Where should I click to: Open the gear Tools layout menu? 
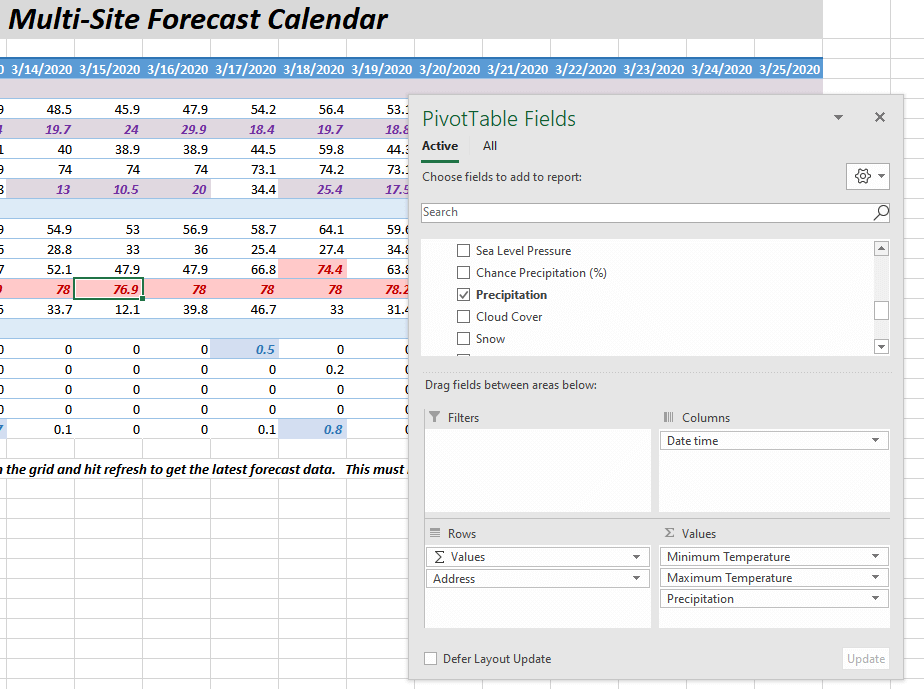(x=867, y=176)
